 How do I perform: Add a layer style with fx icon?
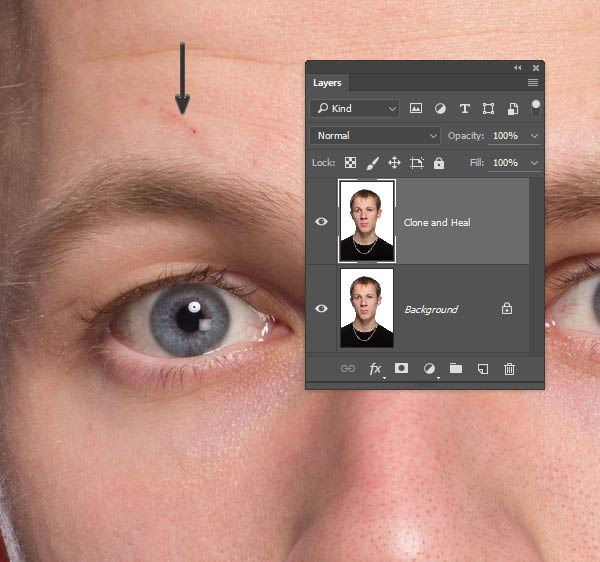(376, 369)
